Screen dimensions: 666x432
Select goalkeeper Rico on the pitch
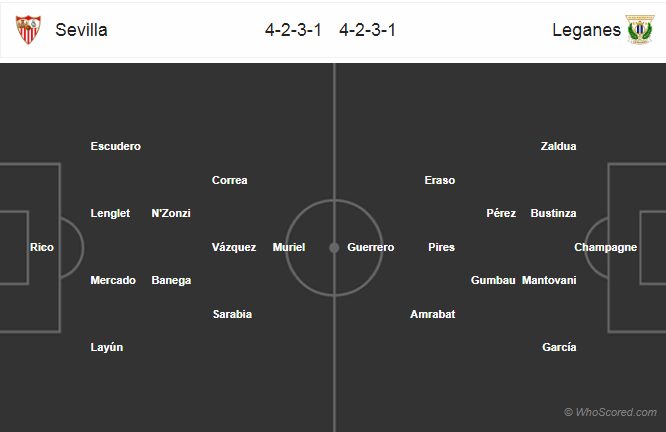pyautogui.click(x=42, y=247)
